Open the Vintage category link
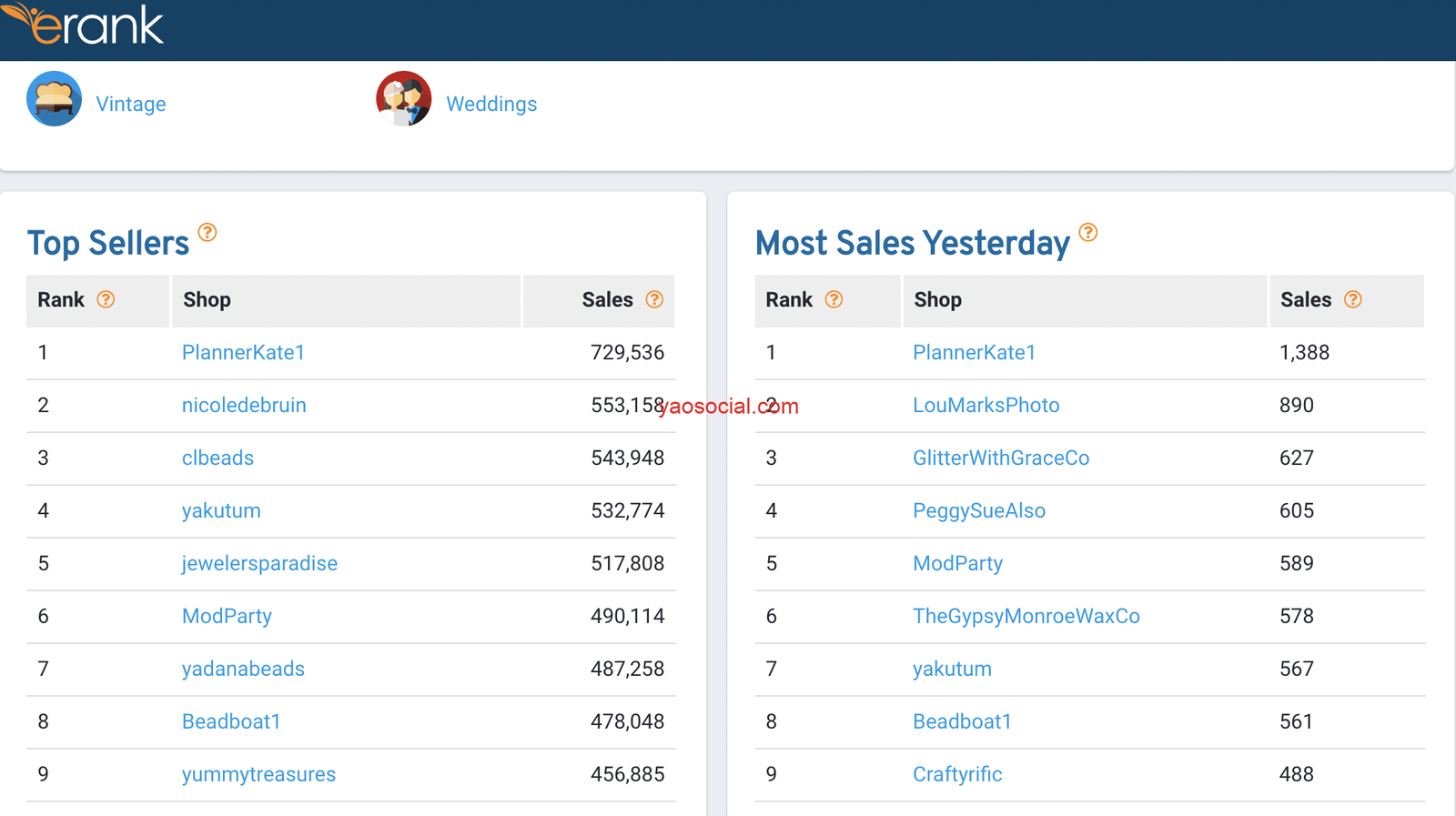The height and width of the screenshot is (816, 1456). click(x=131, y=105)
